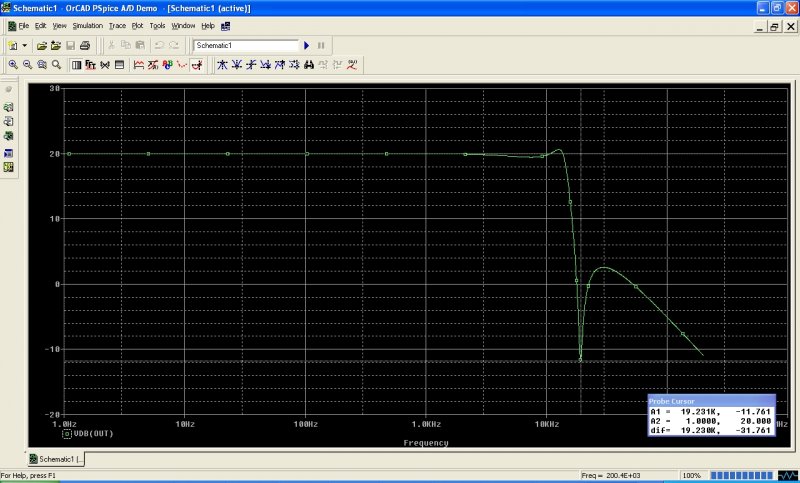
Task: Click the Text Label ABC icon
Action: pyautogui.click(x=167, y=65)
